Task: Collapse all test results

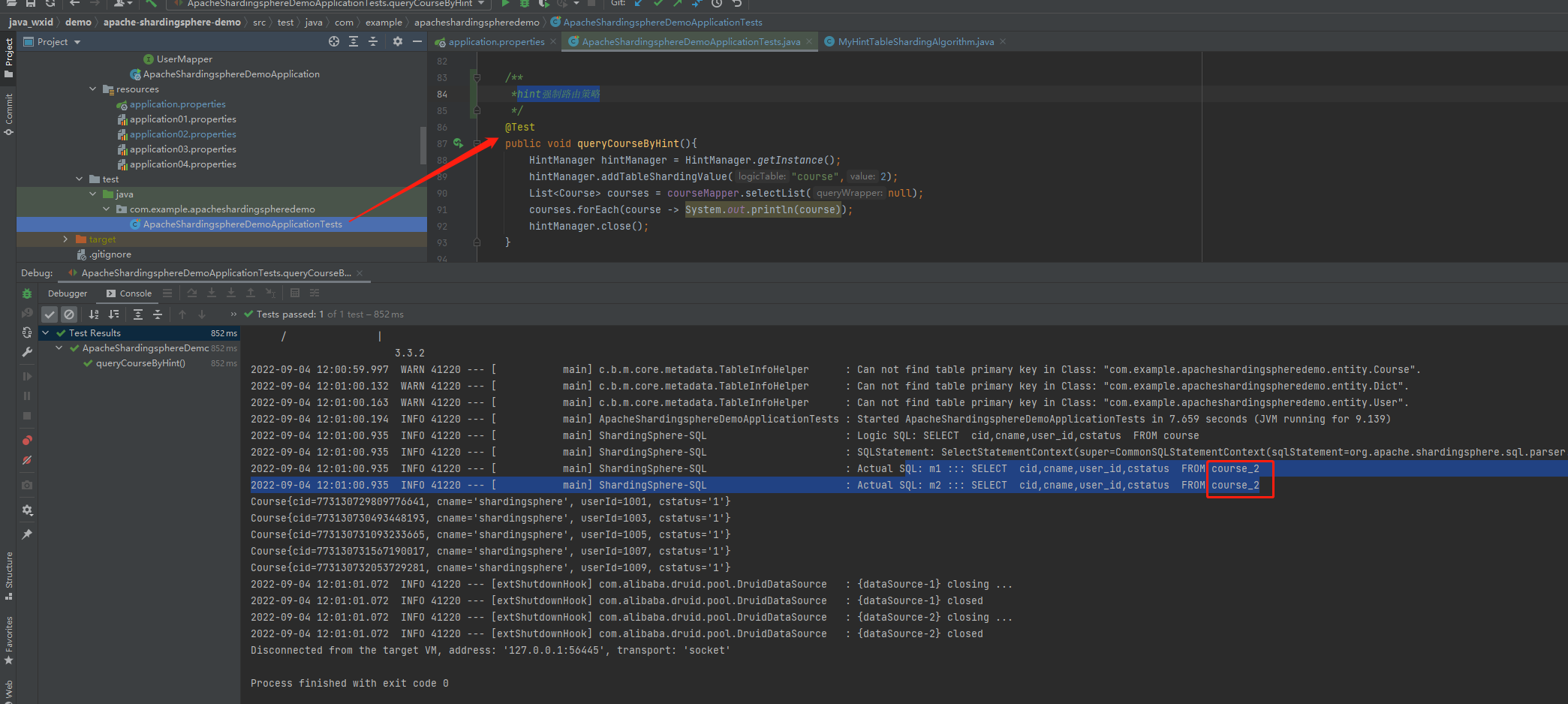Action: pyautogui.click(x=158, y=314)
